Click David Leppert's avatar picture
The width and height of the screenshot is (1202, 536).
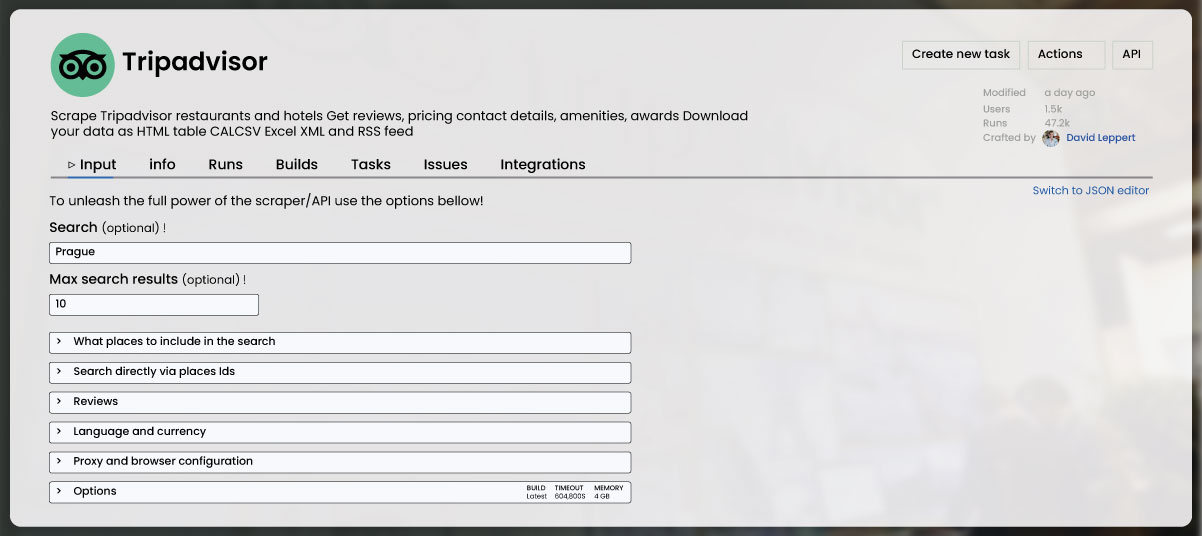(x=1051, y=138)
